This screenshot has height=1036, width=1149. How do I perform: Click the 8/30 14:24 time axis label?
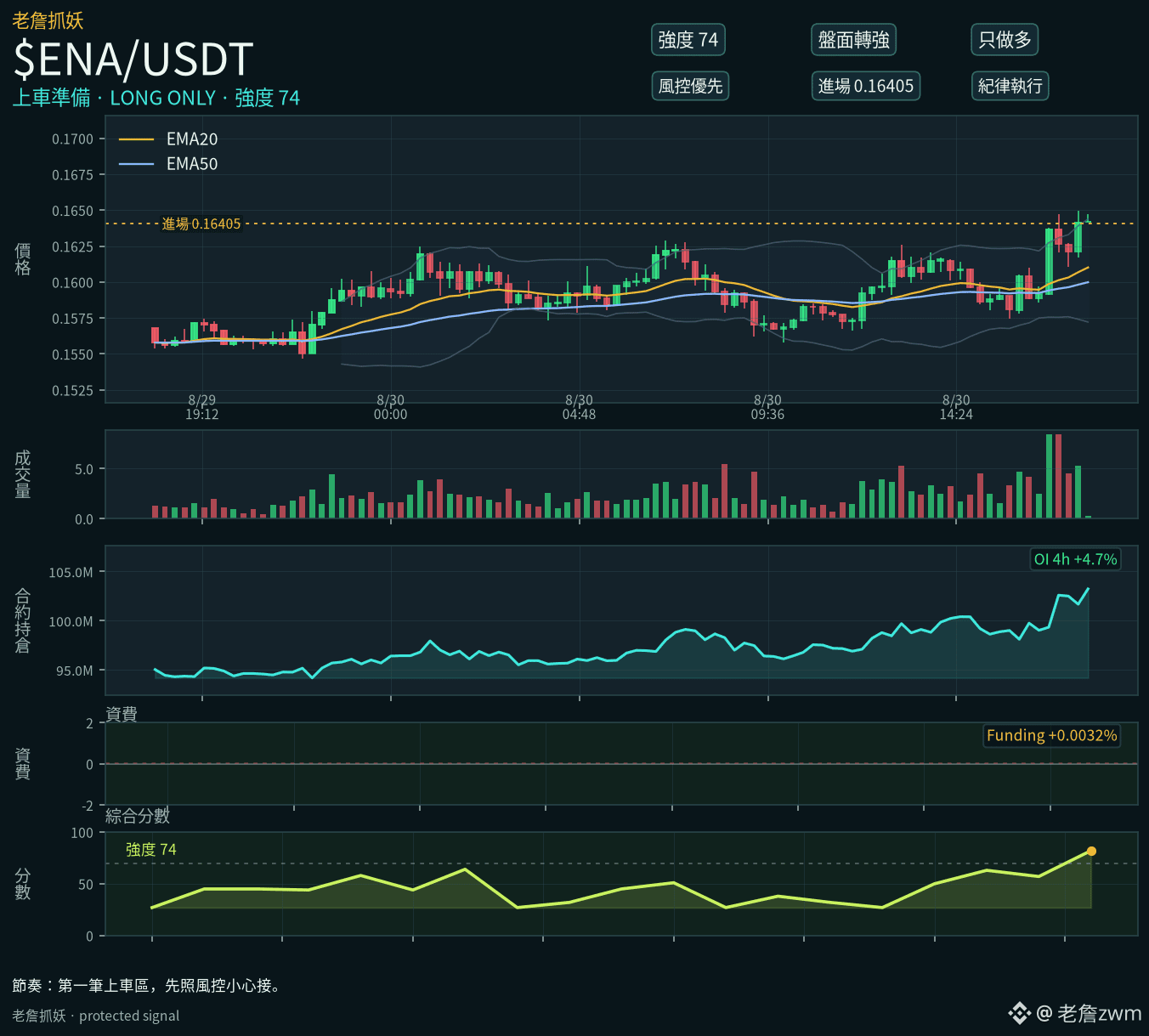click(x=956, y=407)
